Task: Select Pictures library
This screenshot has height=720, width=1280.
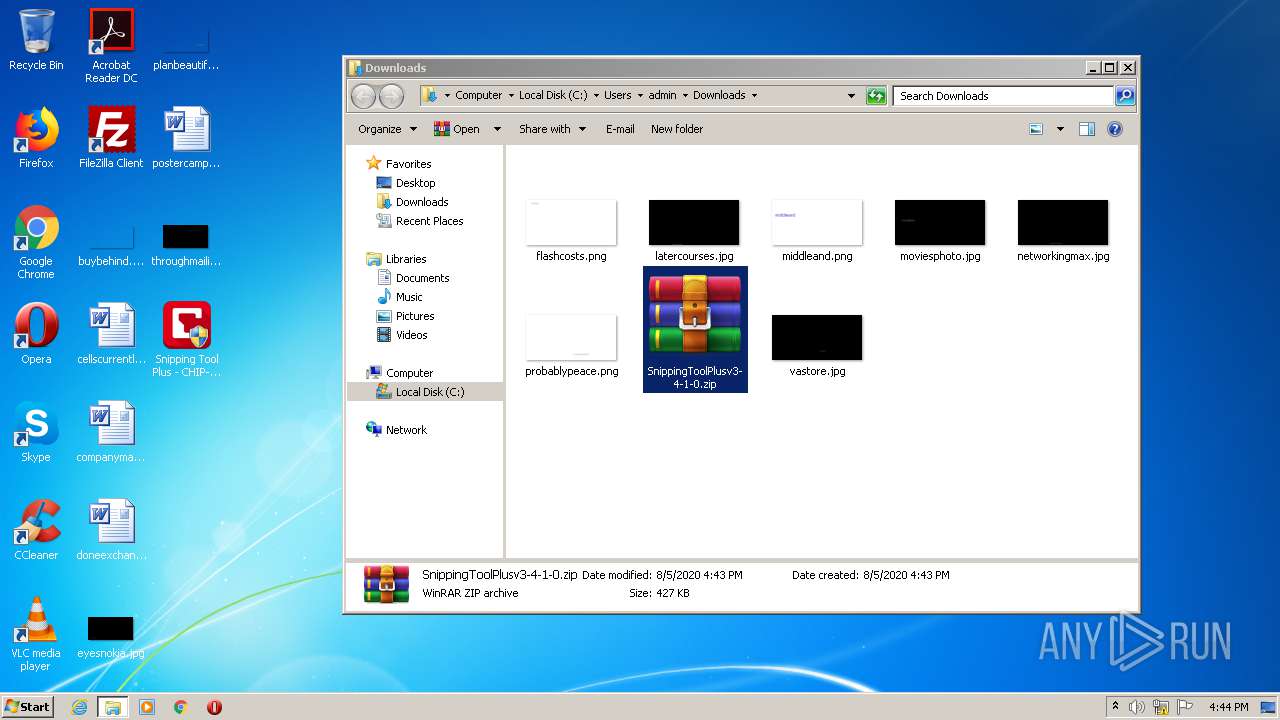Action: (x=414, y=316)
